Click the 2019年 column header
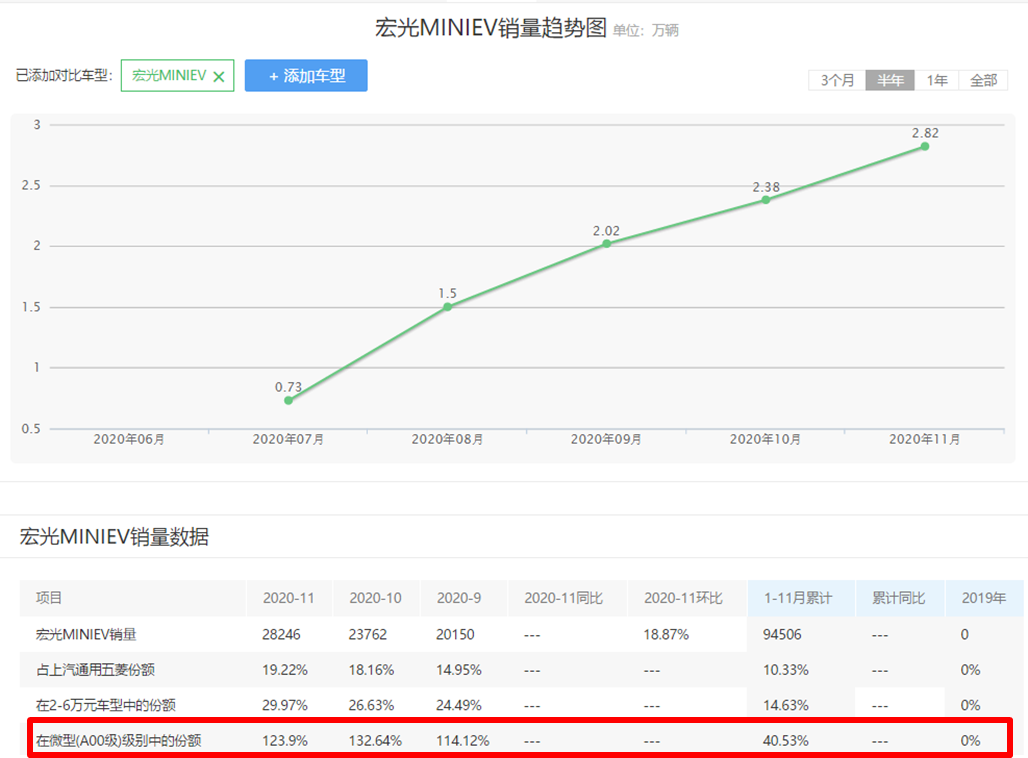 pyautogui.click(x=983, y=598)
